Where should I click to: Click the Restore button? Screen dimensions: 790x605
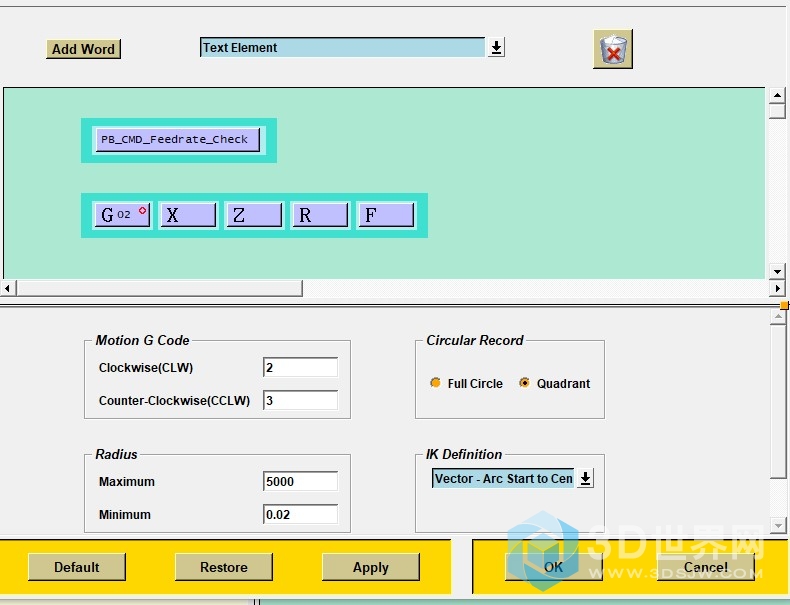pyautogui.click(x=224, y=567)
